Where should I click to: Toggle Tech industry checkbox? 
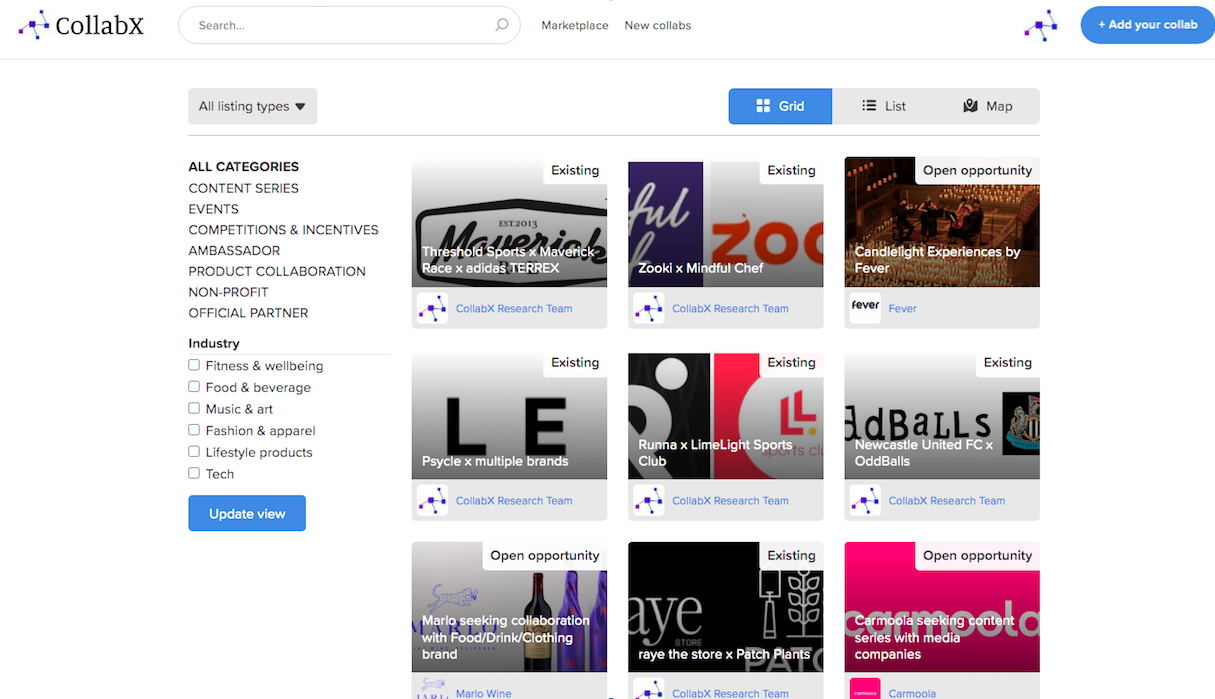(194, 473)
